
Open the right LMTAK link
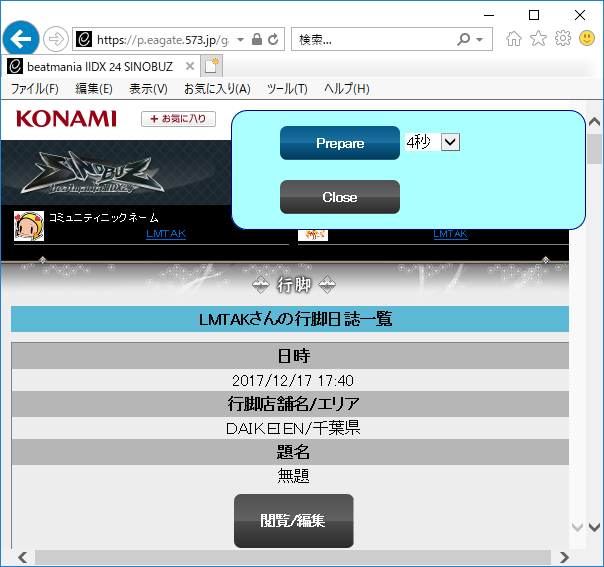pos(450,233)
